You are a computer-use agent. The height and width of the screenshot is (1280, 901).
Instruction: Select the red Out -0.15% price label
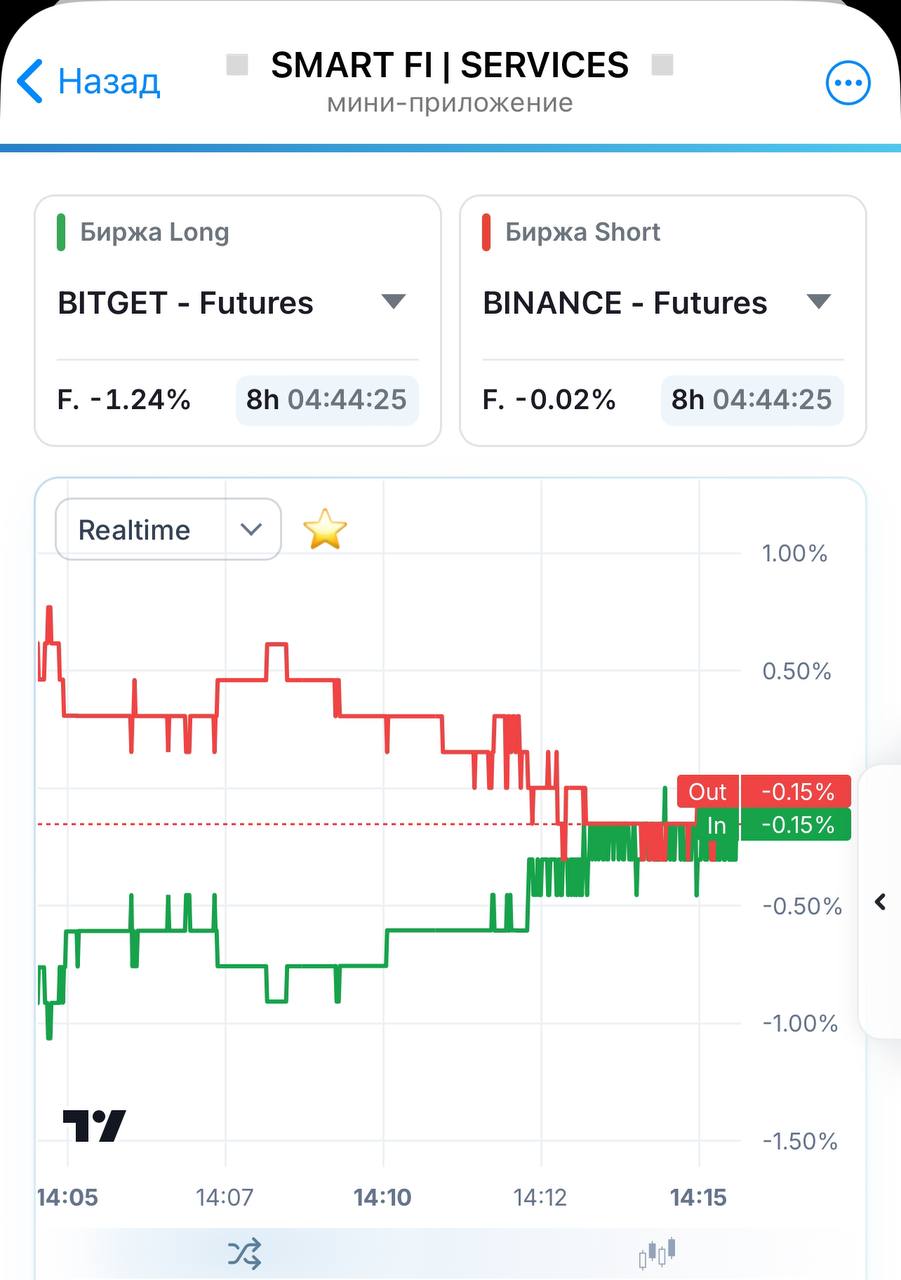764,791
